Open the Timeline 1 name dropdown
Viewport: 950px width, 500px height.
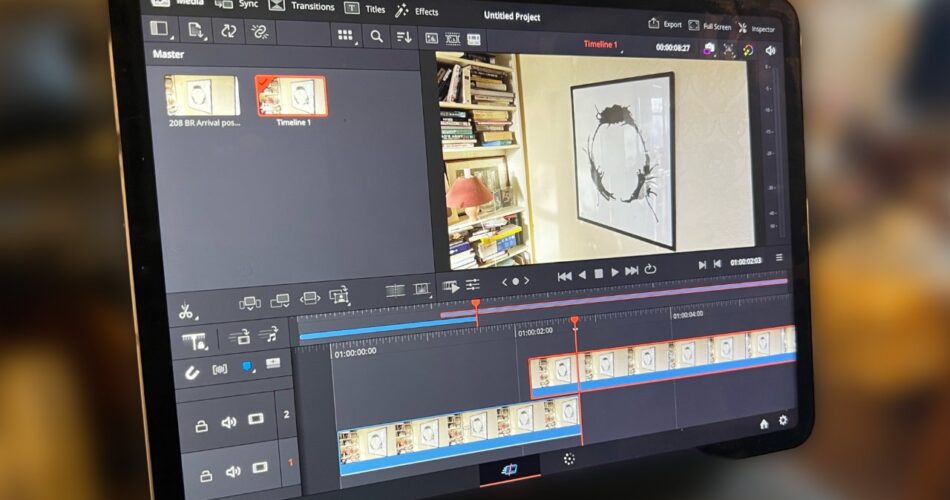point(601,45)
